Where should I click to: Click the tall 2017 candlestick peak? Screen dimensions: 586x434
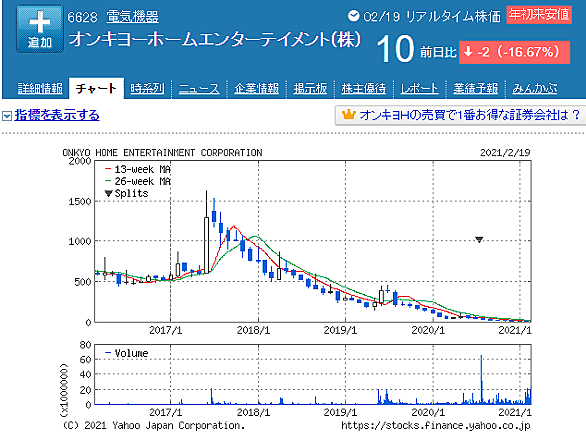click(x=206, y=232)
